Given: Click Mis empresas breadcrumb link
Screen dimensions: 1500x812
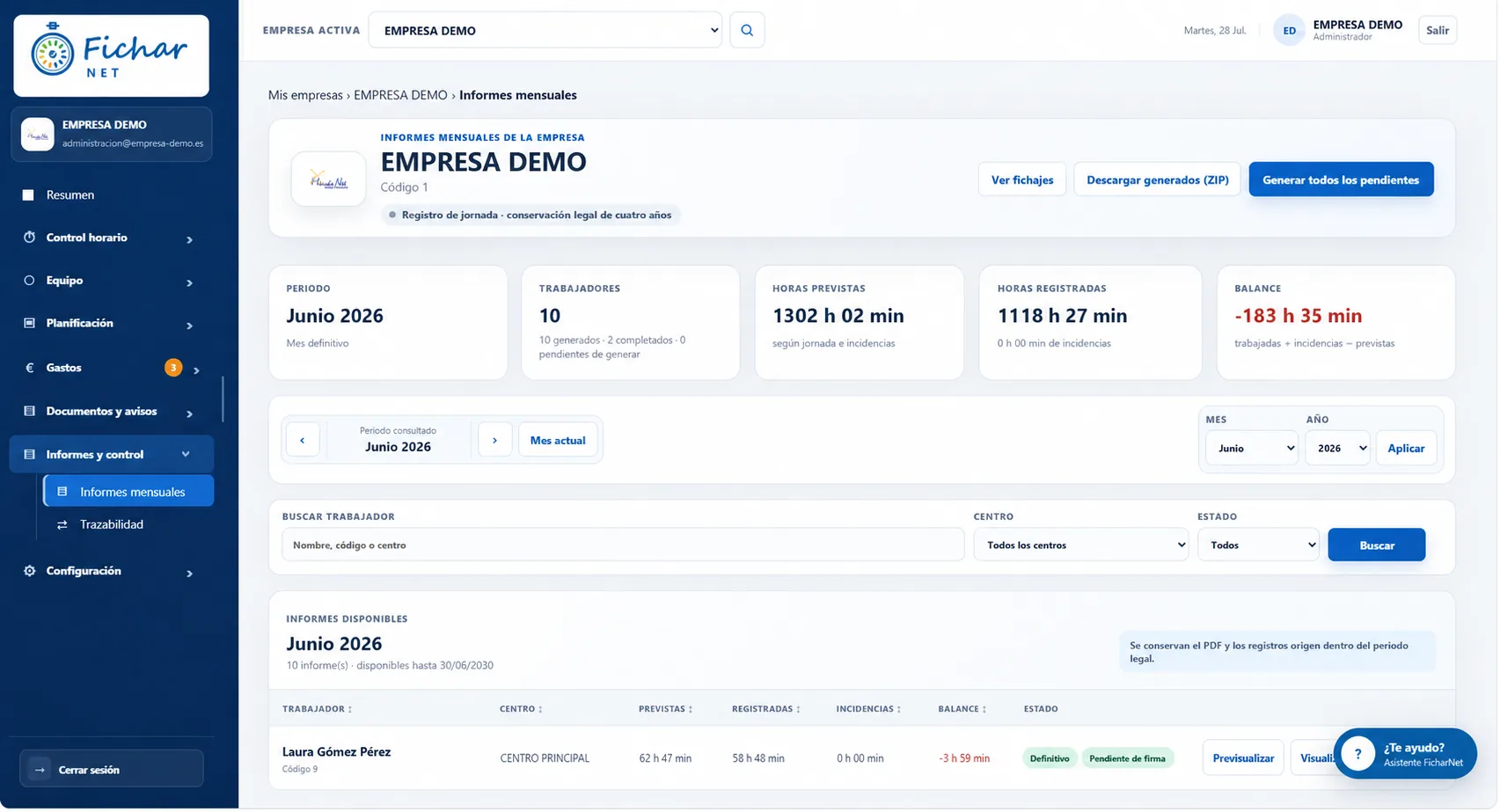Looking at the screenshot, I should [306, 95].
